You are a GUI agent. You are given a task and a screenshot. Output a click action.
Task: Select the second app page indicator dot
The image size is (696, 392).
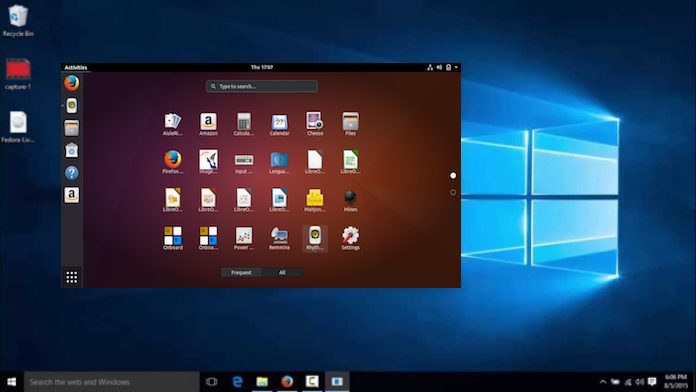pos(453,192)
